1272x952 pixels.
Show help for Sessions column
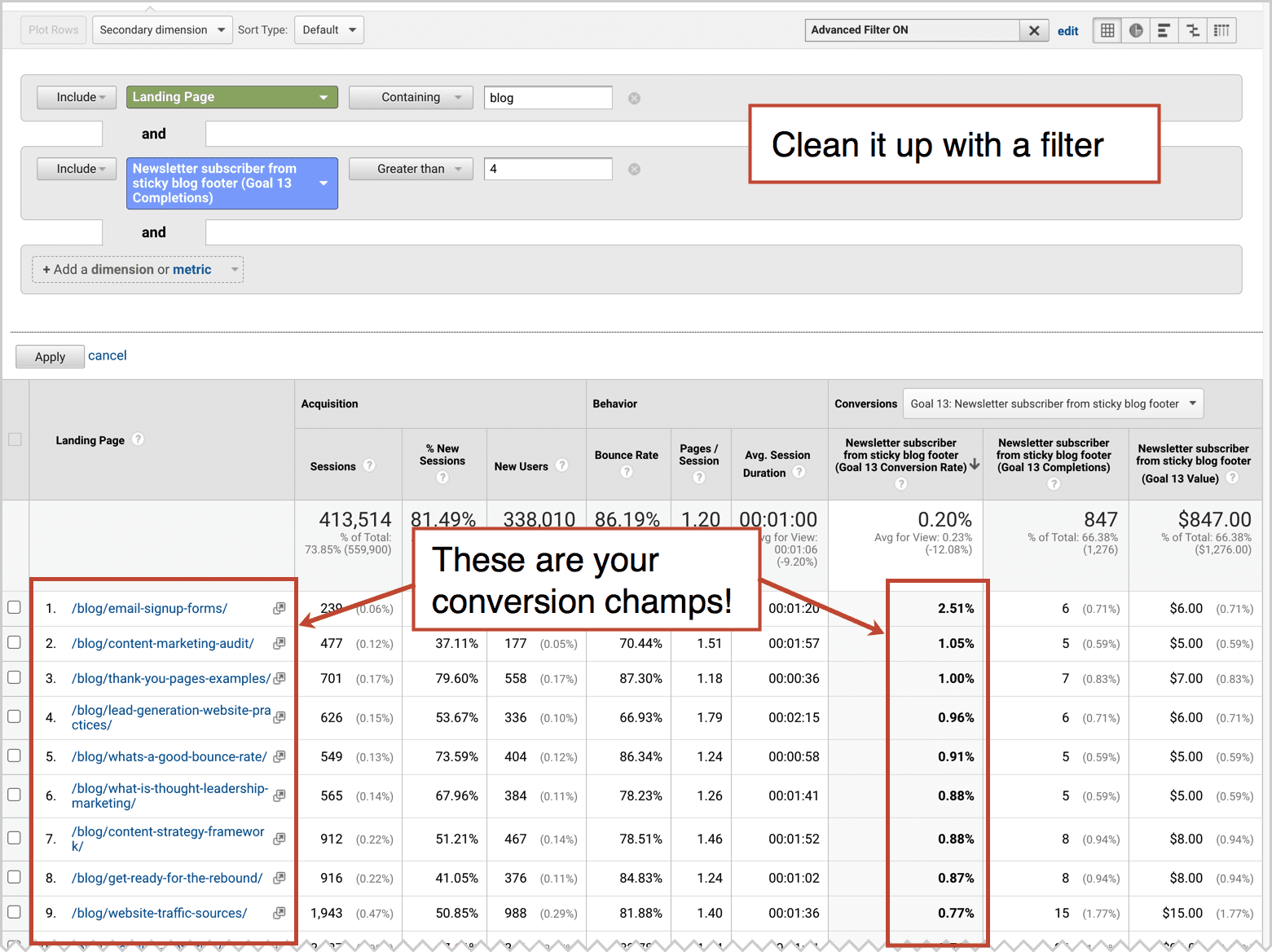(x=369, y=465)
